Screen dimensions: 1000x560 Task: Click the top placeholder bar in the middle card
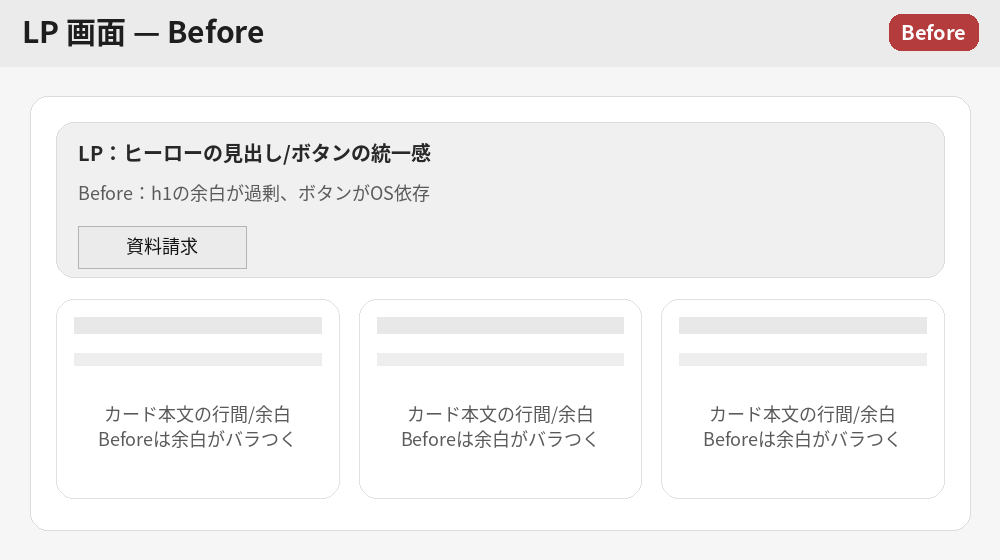tap(500, 325)
